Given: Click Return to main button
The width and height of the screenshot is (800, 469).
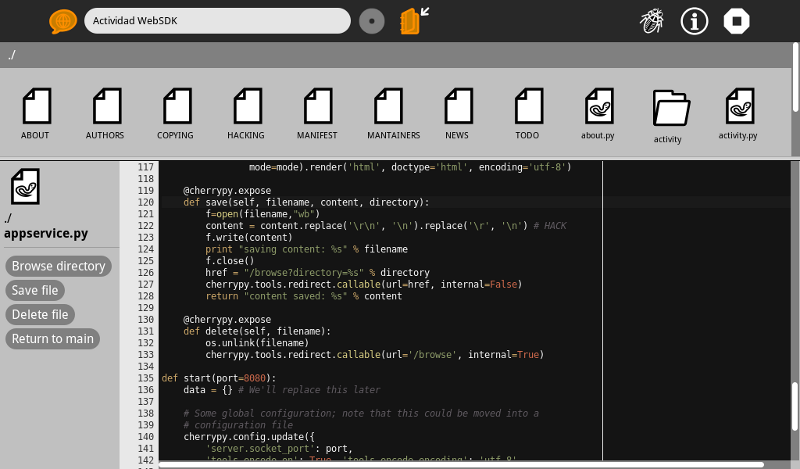Looking at the screenshot, I should pyautogui.click(x=53, y=338).
